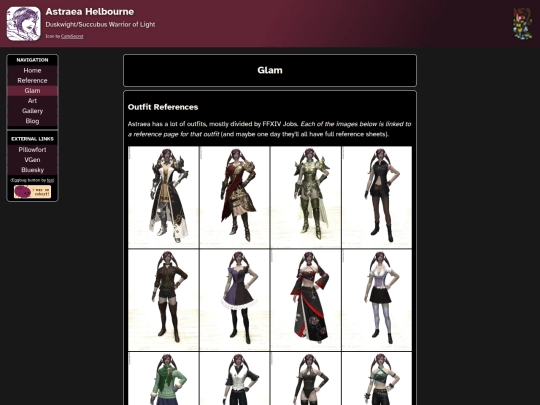Select the Glam navigation item

click(32, 91)
